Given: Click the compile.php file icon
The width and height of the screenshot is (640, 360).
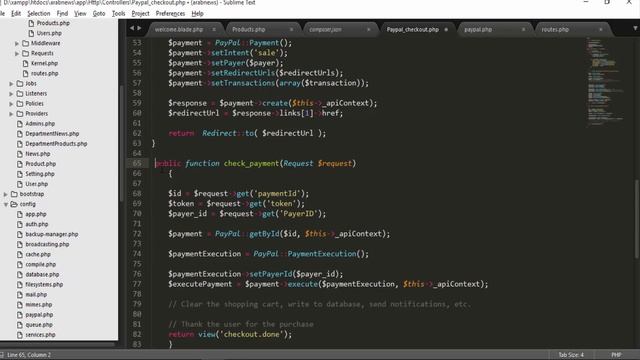Looking at the screenshot, I should tap(19, 264).
